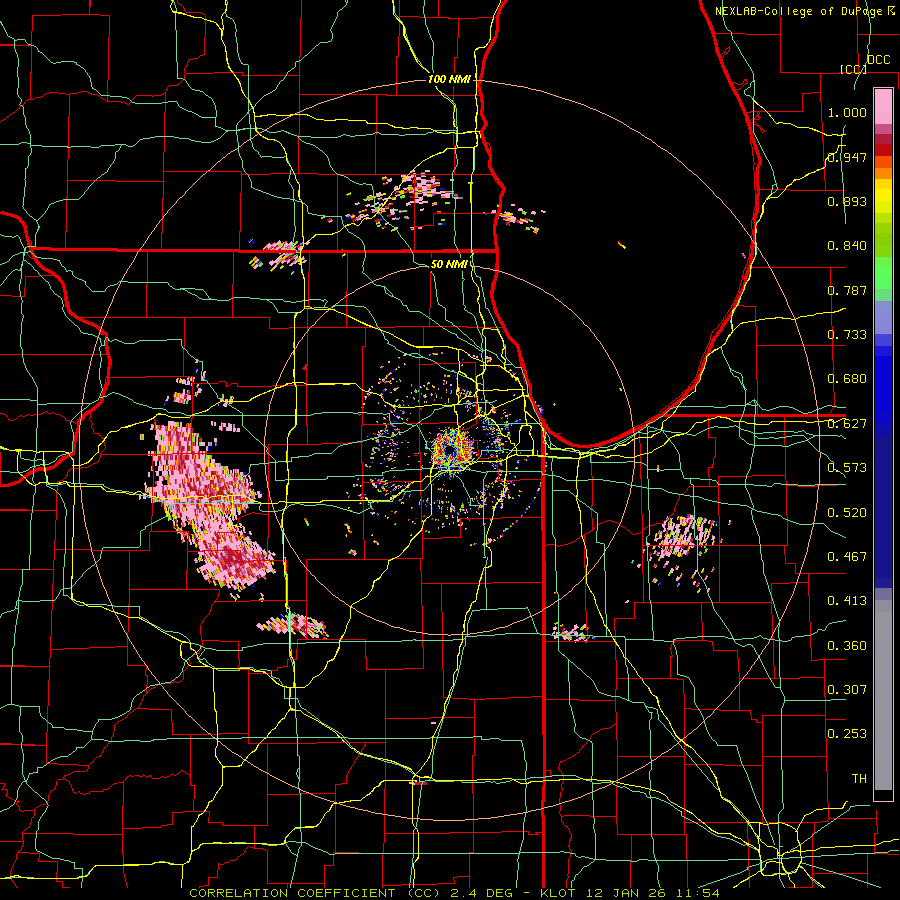Pick the orange segment of the color bar
900x900 pixels.
pos(883,173)
